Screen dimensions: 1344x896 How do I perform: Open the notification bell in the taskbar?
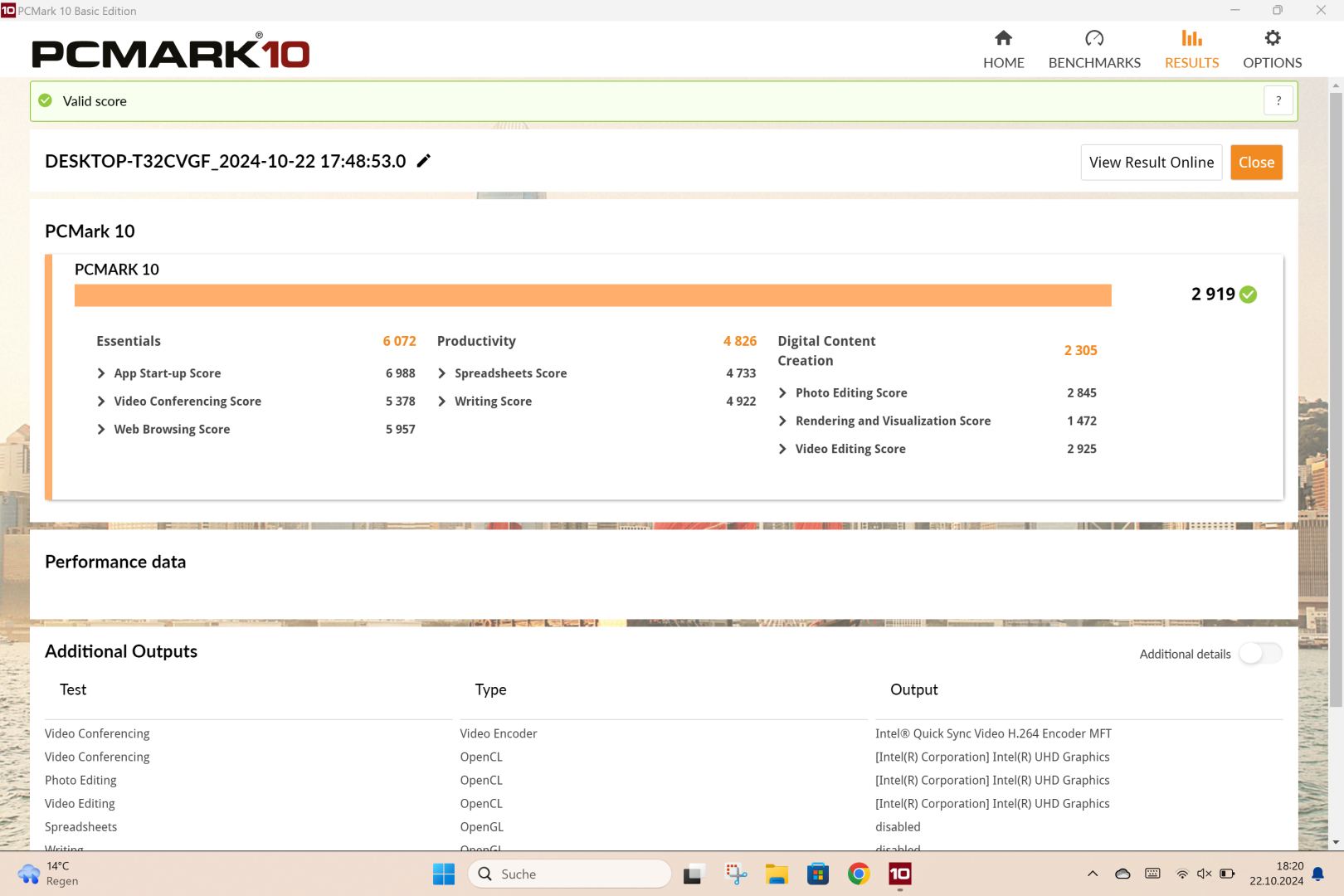point(1317,874)
